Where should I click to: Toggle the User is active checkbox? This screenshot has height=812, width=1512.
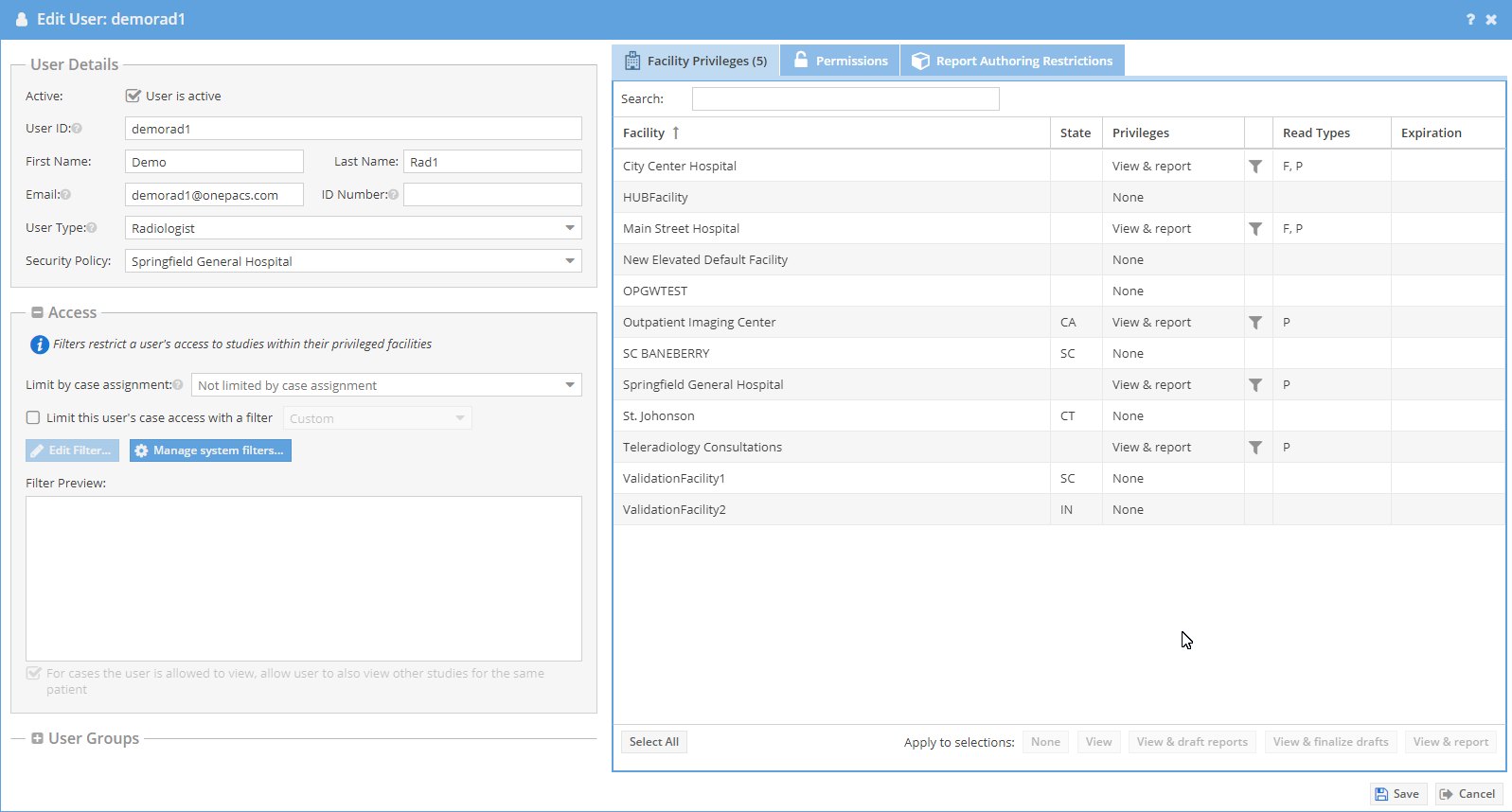tap(133, 96)
